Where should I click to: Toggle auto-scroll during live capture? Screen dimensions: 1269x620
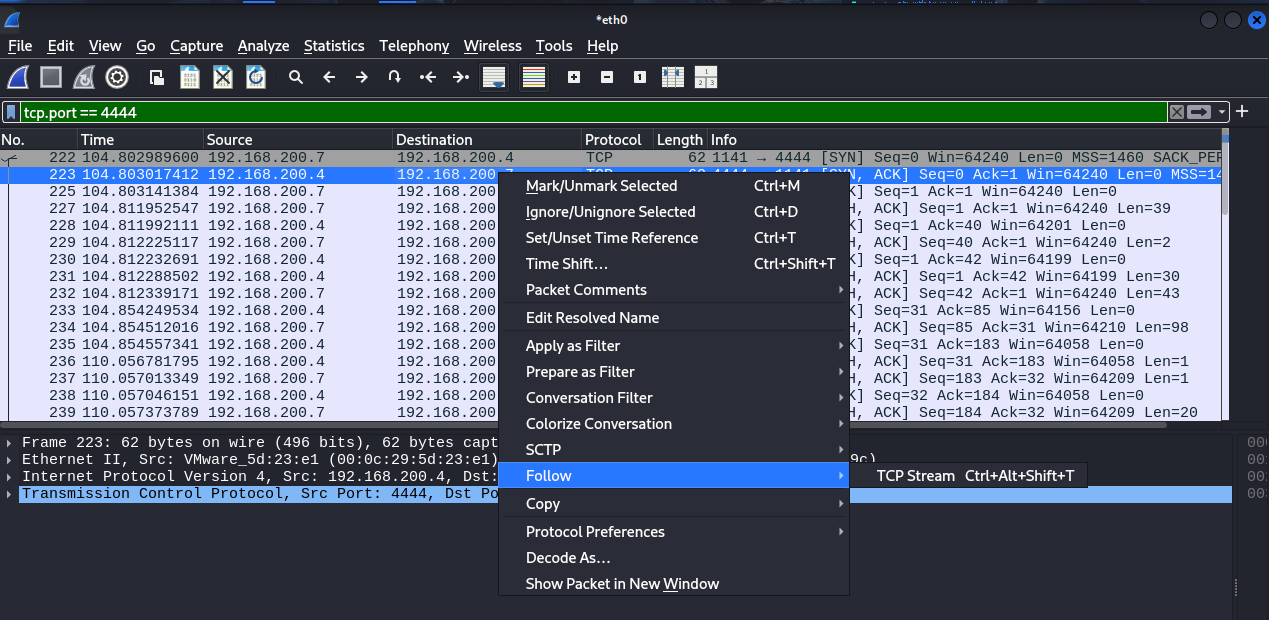[x=494, y=77]
